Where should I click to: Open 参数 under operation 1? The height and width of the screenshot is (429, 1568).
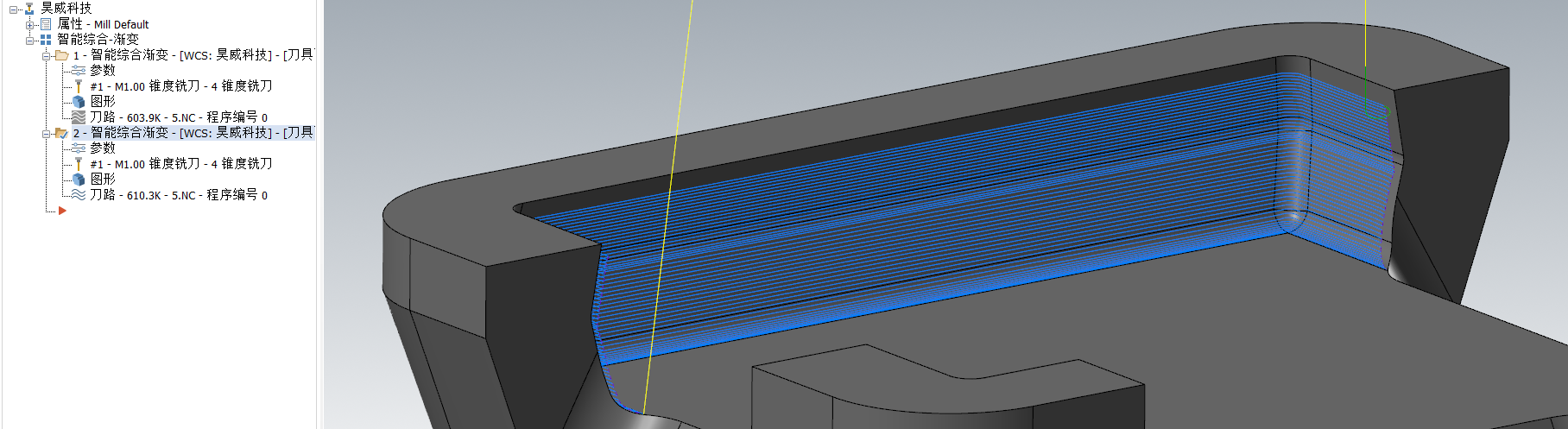point(103,71)
